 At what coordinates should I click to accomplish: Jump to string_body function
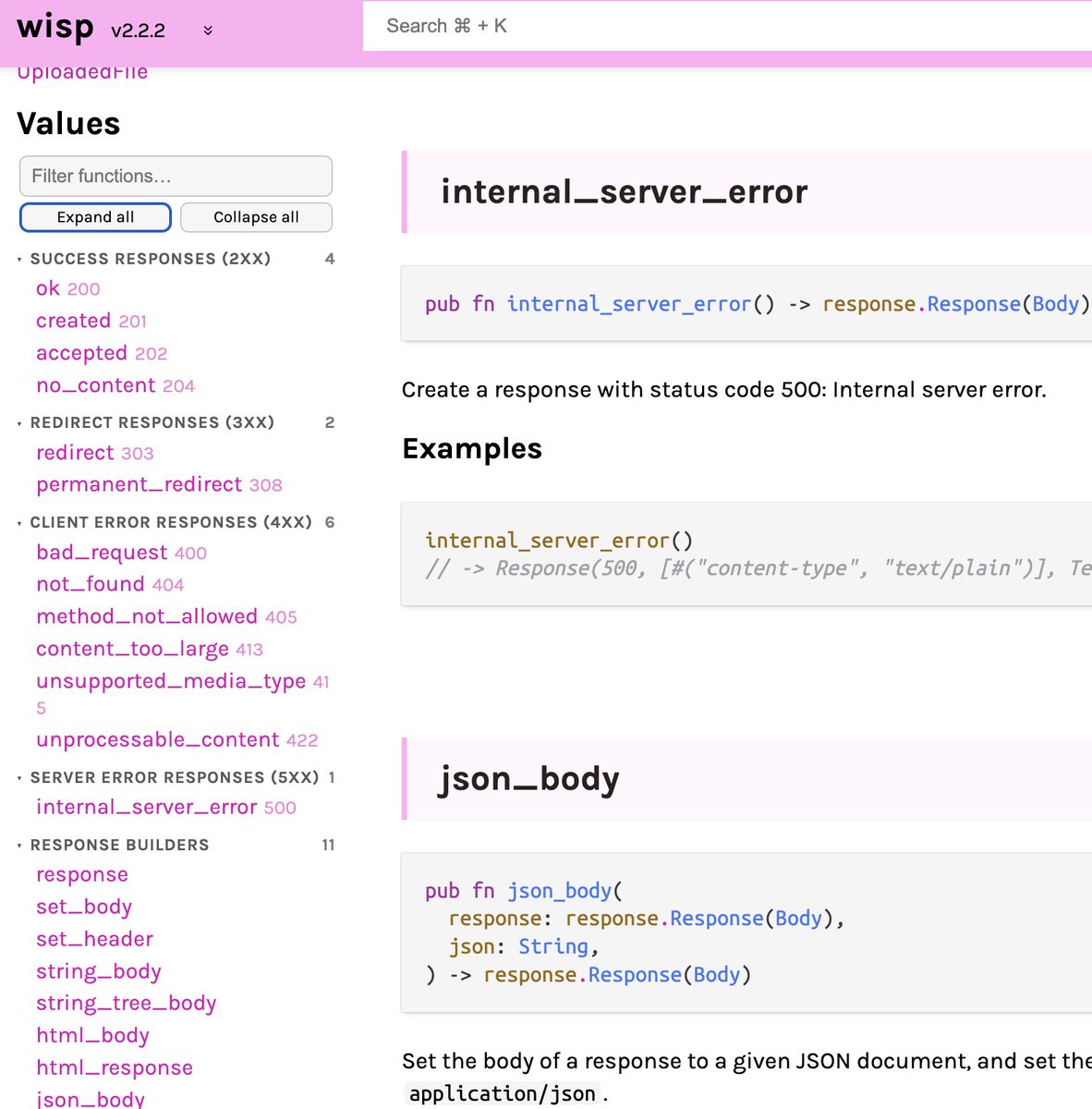[x=99, y=971]
